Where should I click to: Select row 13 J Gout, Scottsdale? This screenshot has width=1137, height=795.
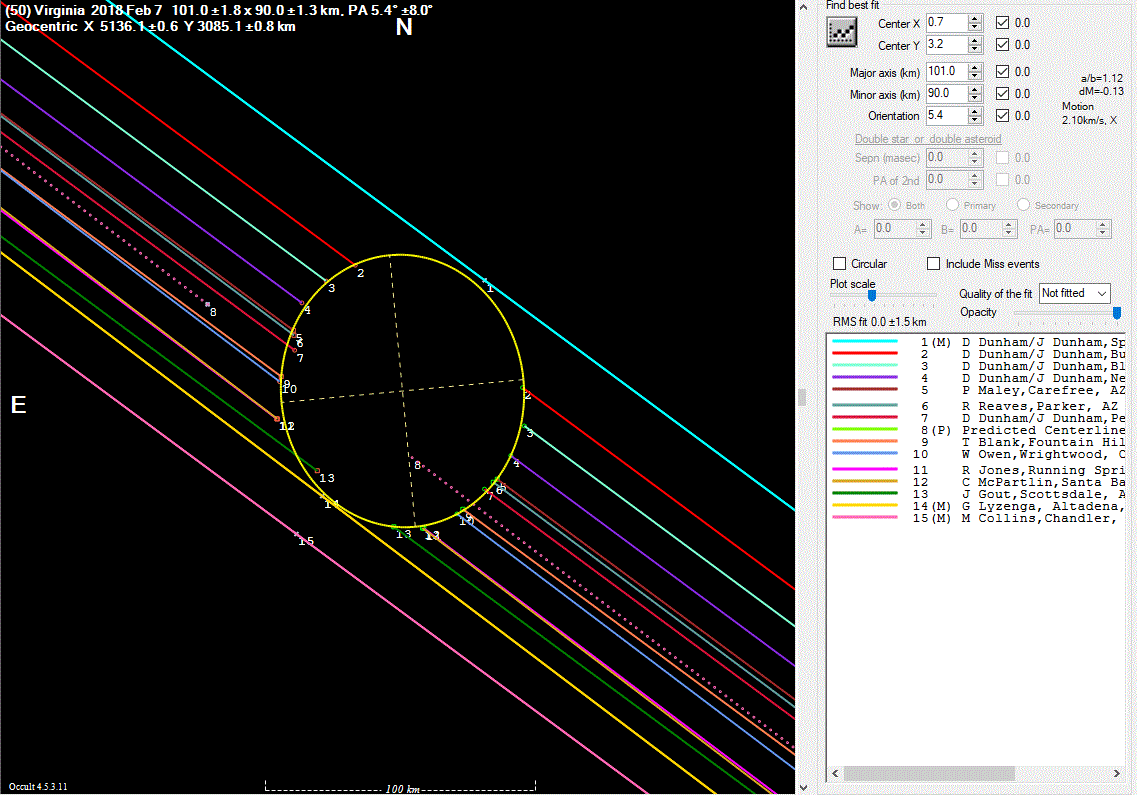point(977,494)
